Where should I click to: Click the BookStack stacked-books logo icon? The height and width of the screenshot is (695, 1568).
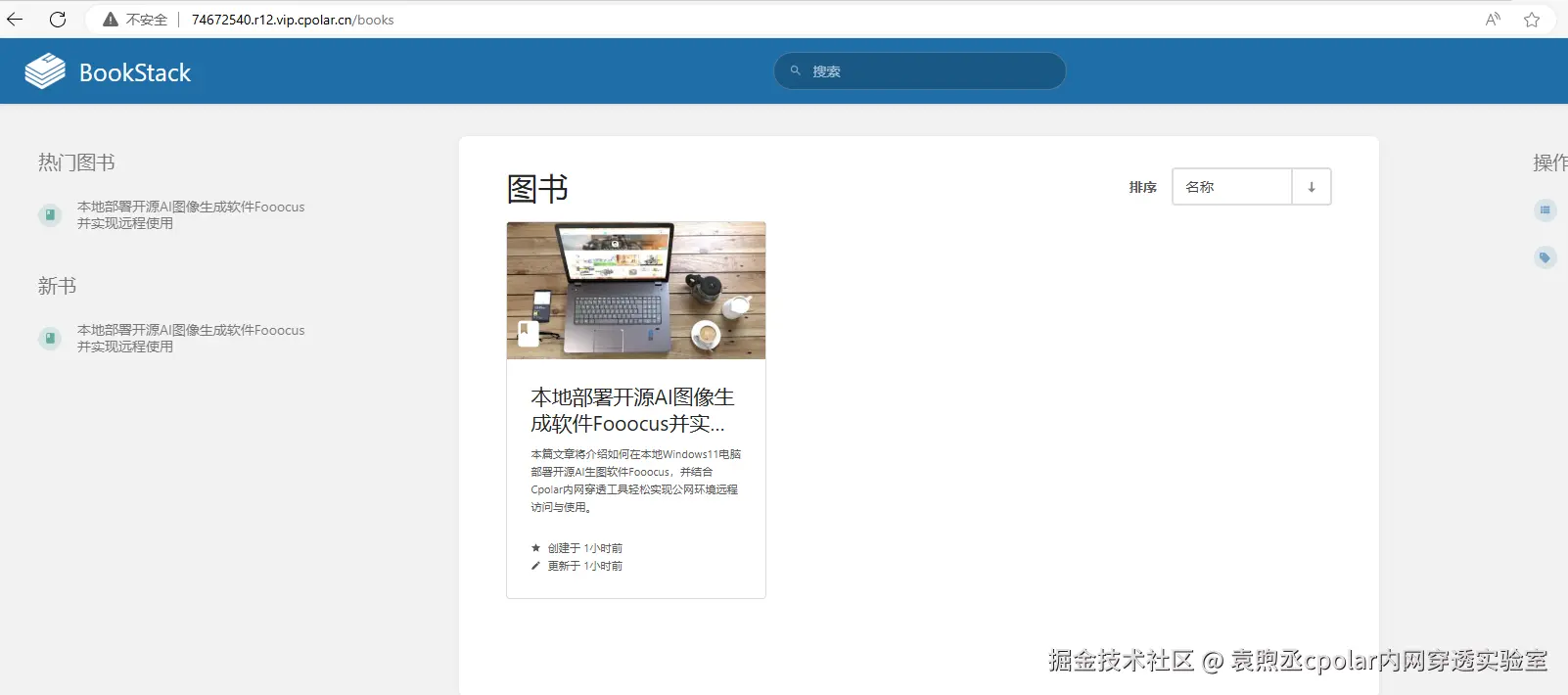[x=45, y=71]
